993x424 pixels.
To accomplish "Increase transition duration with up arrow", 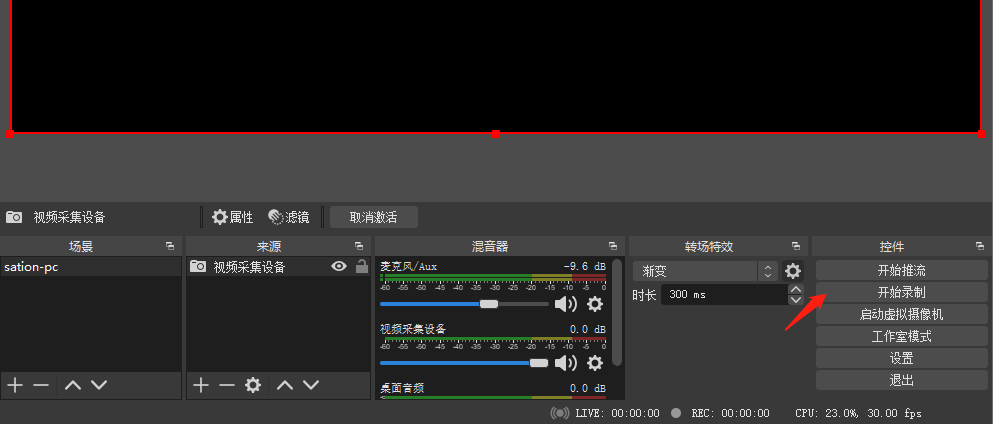I will [x=796, y=289].
